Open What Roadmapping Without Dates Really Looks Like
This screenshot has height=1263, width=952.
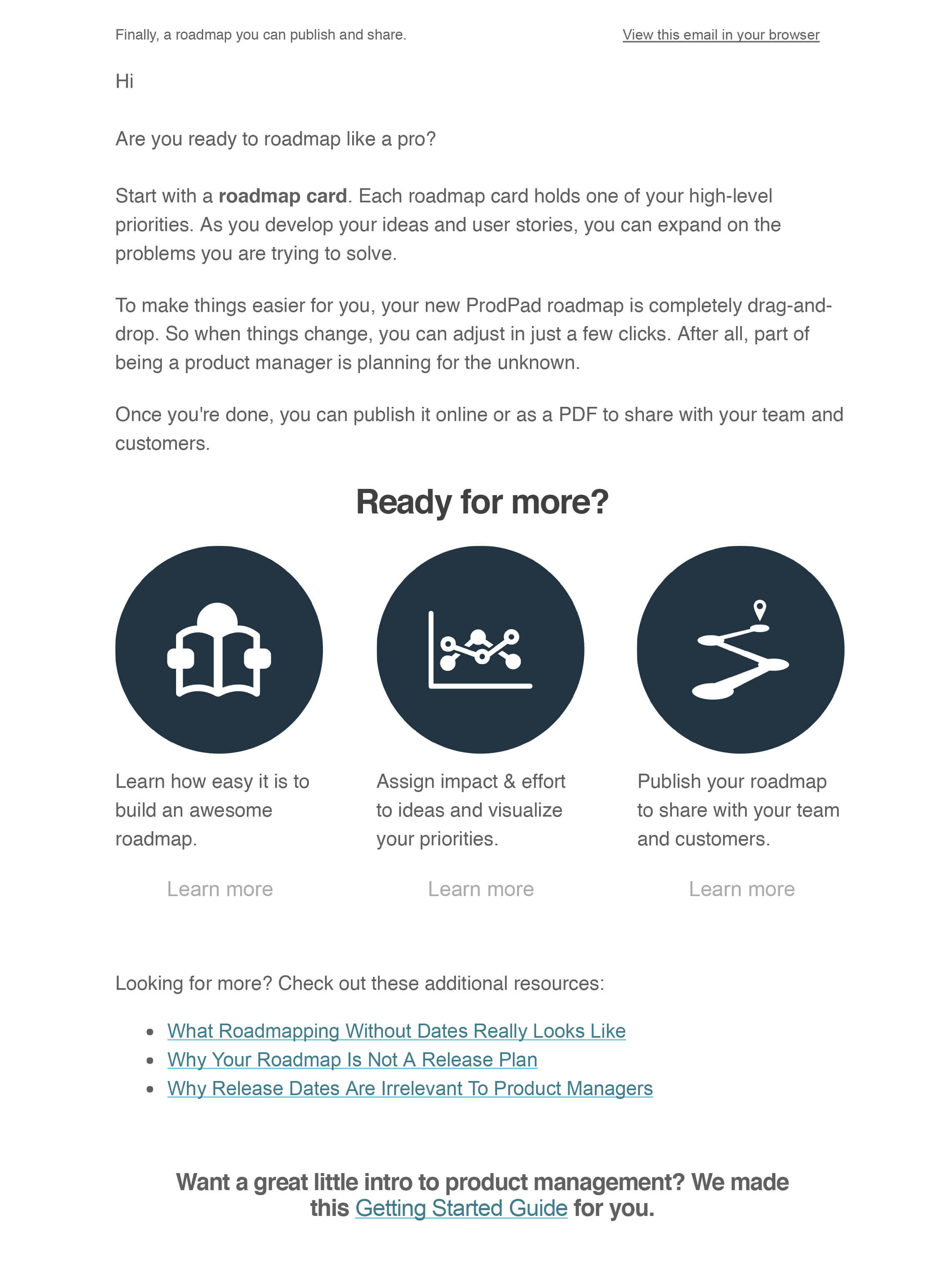[395, 1030]
